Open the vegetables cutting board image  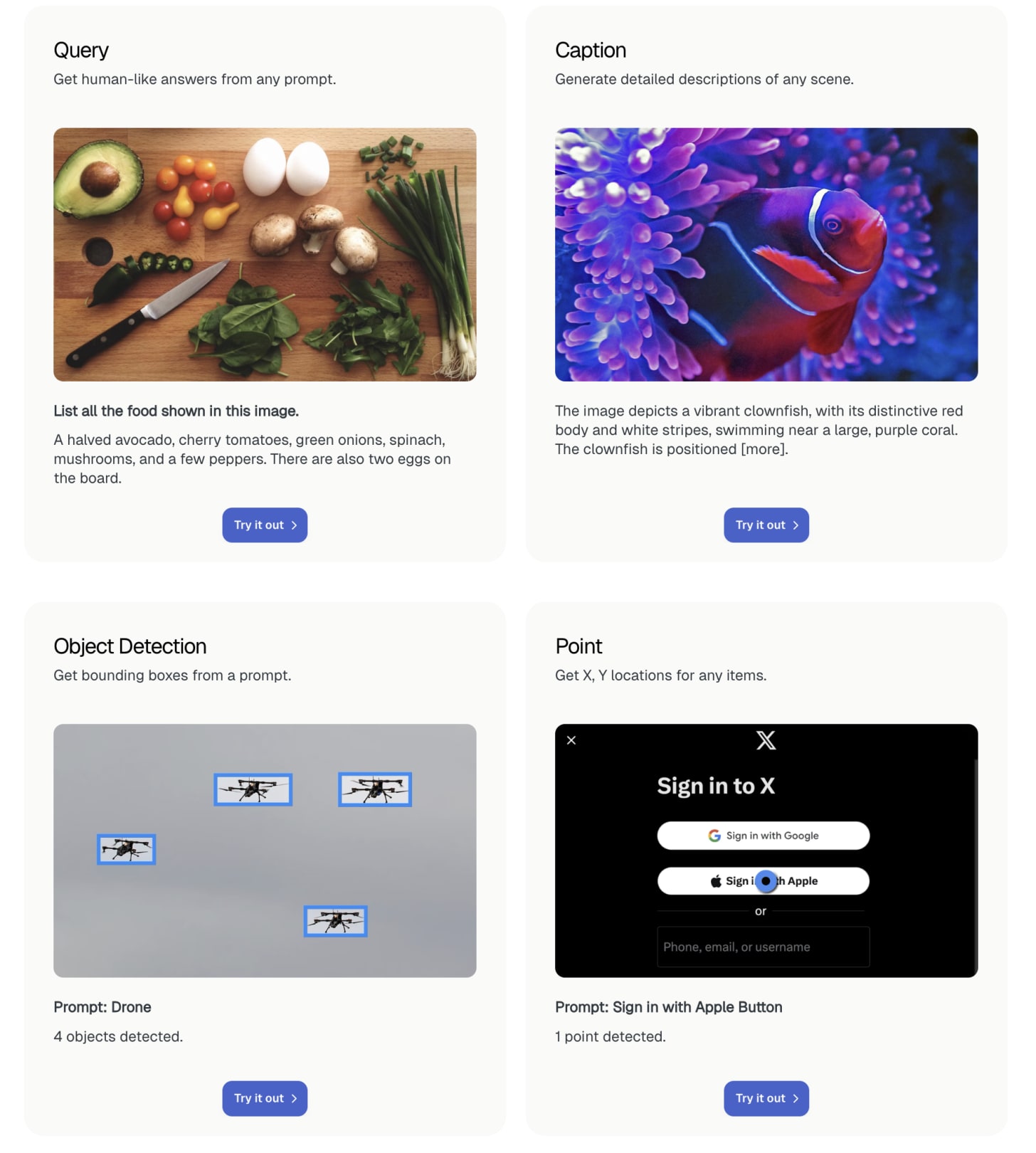coord(265,254)
